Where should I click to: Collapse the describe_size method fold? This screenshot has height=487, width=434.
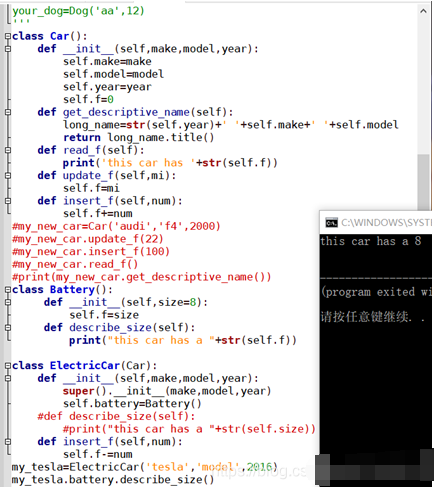[8, 327]
